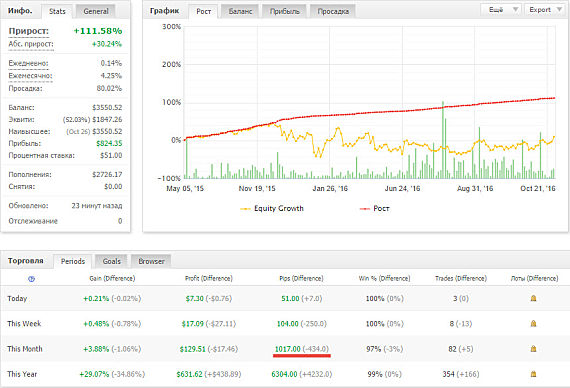Switch to the Stats tab
570x388 pixels.
point(57,11)
